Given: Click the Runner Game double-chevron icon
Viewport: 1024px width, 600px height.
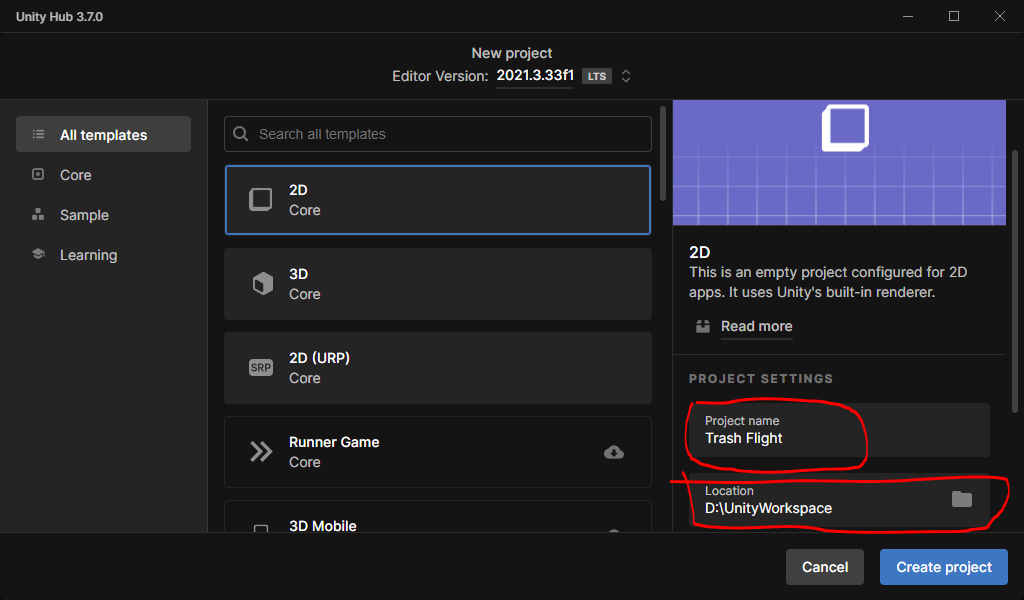Looking at the screenshot, I should coord(261,452).
